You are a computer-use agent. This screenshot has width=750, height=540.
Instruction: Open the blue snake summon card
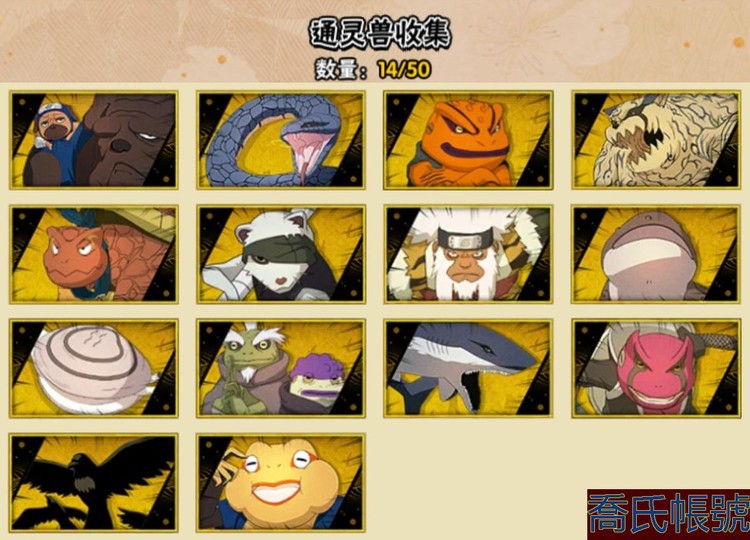(281, 140)
